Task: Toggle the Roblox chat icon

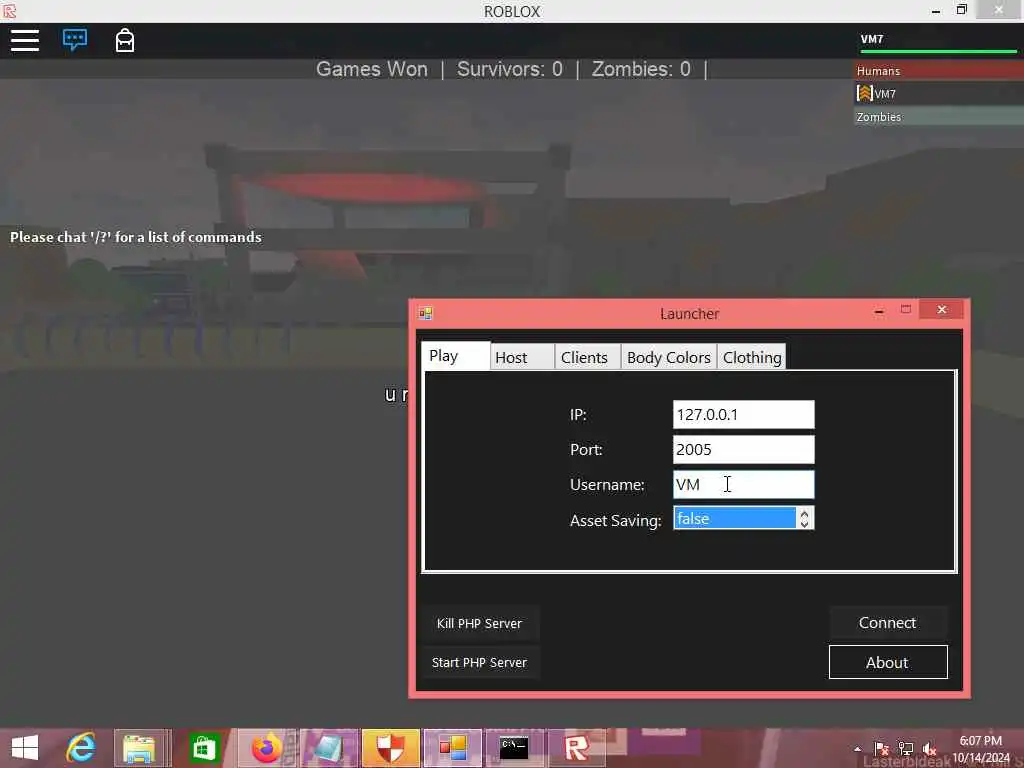Action: [75, 40]
